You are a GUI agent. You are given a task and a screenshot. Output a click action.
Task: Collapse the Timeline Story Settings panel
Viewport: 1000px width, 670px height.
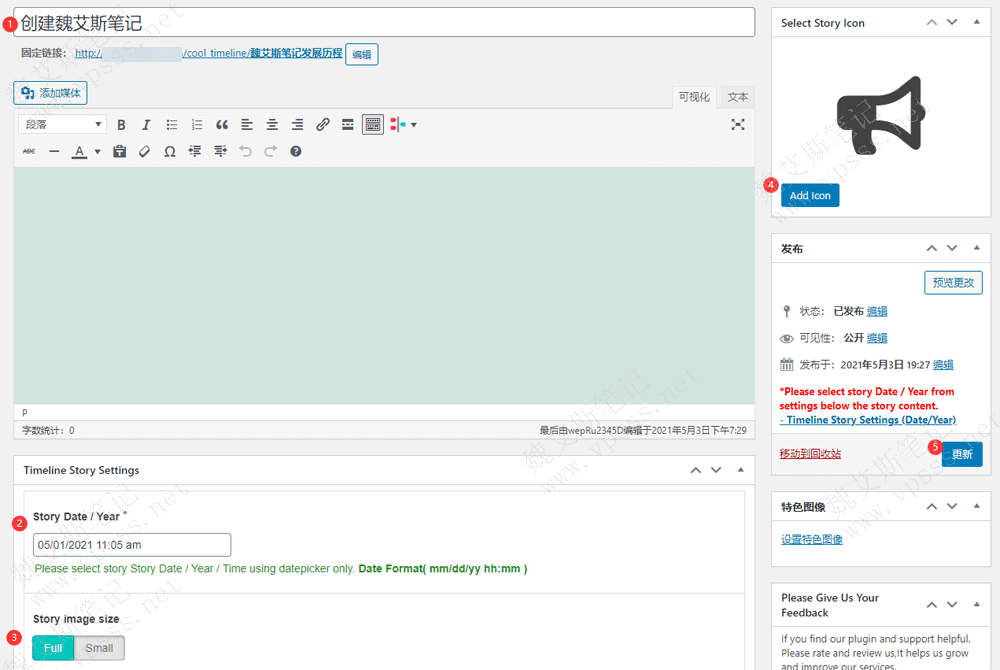point(740,470)
